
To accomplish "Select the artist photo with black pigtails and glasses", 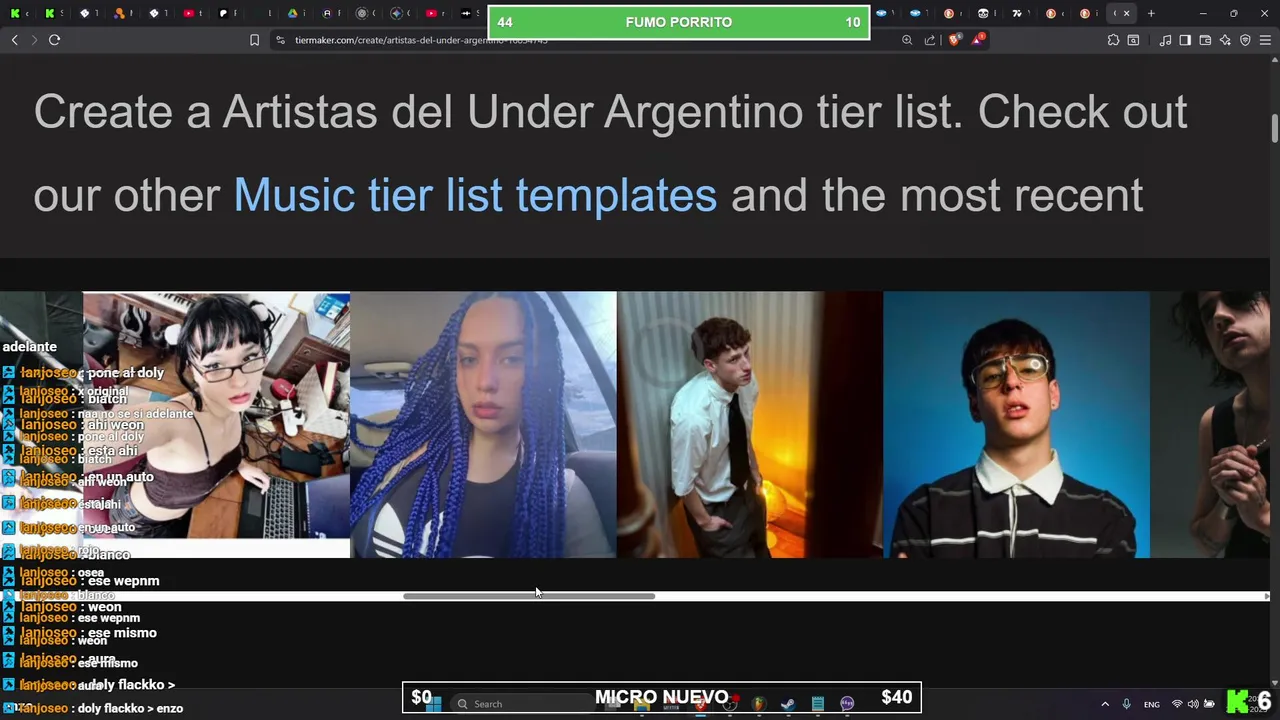I will pos(216,424).
